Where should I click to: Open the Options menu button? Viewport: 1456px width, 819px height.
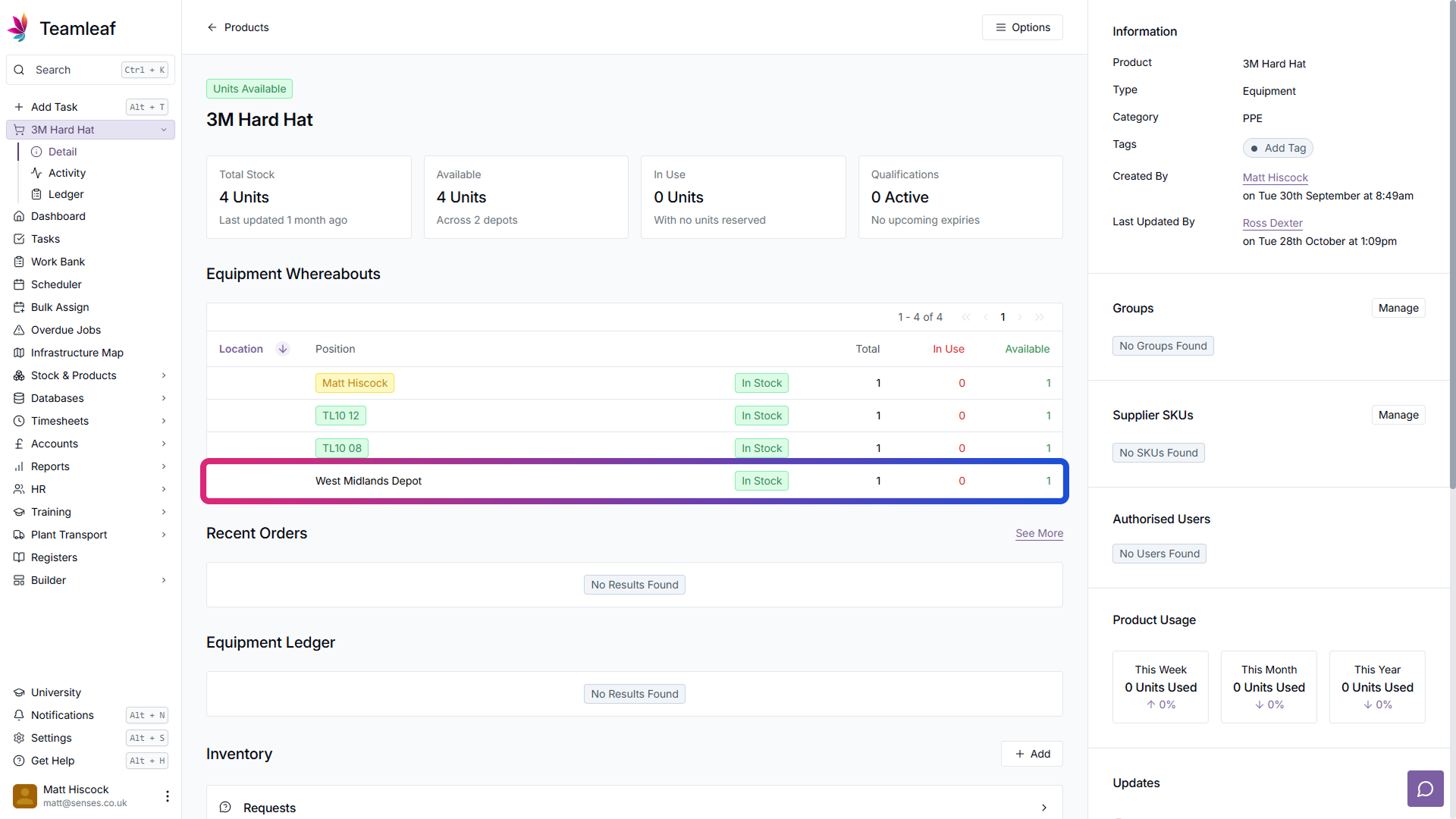coord(1022,27)
